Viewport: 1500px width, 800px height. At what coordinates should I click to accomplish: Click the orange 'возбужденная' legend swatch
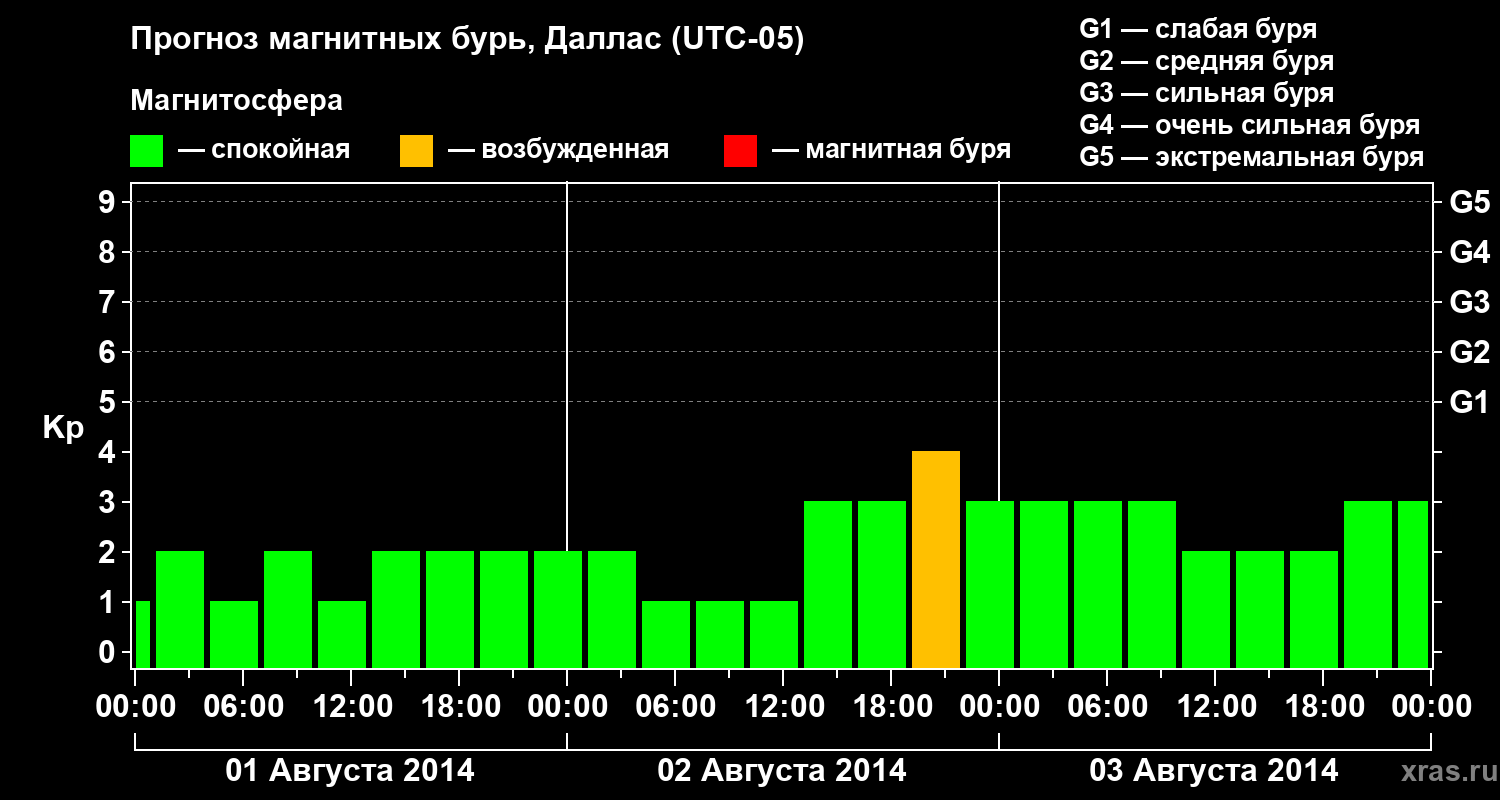coord(416,151)
